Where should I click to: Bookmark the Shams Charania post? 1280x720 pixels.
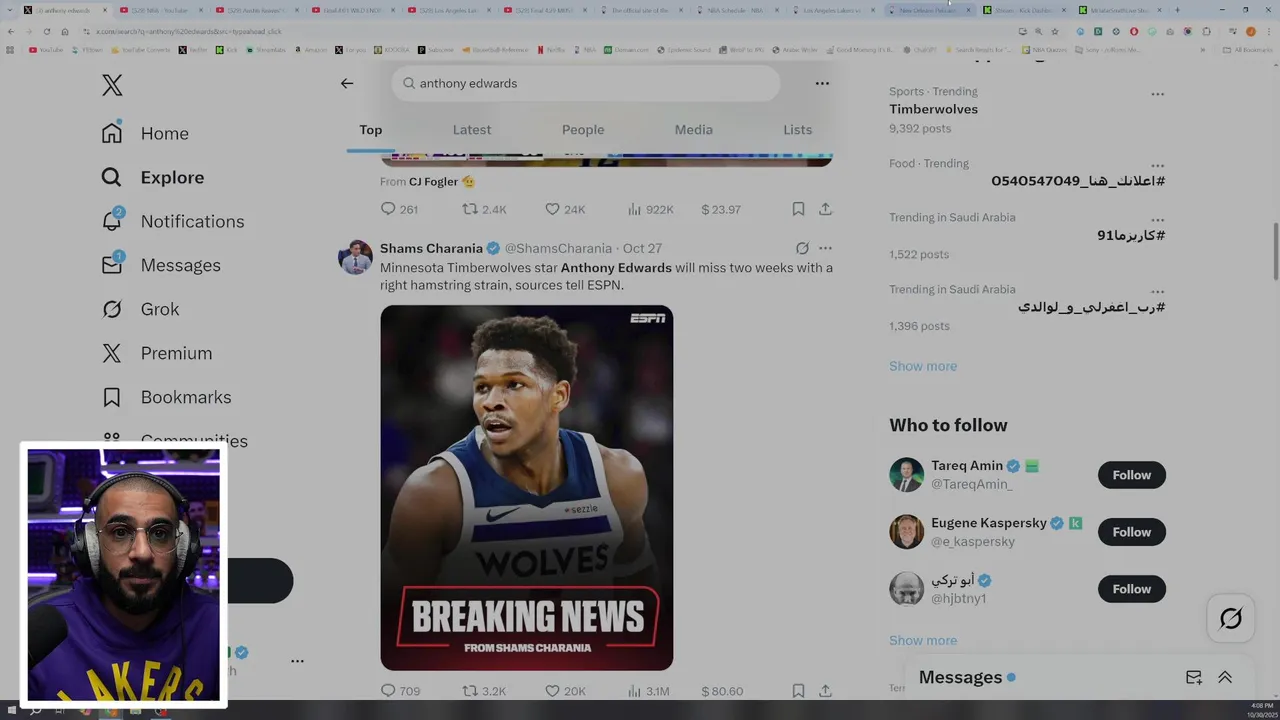[x=798, y=691]
